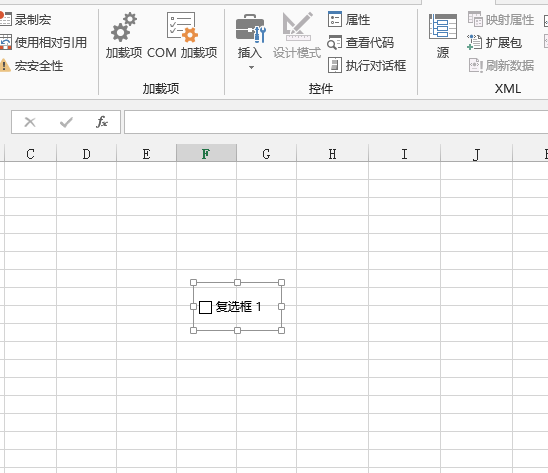Click 执行对话框 run dialog
The height and width of the screenshot is (473, 548).
tap(367, 65)
